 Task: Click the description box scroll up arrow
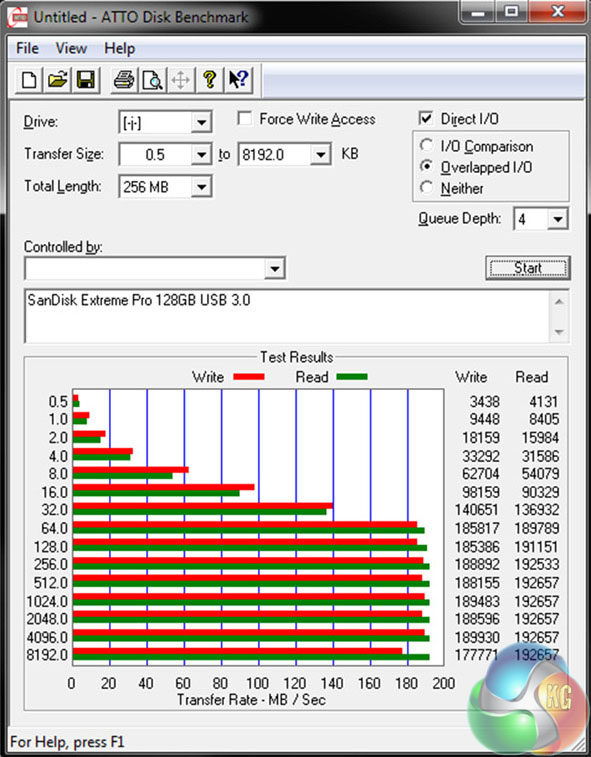click(559, 302)
